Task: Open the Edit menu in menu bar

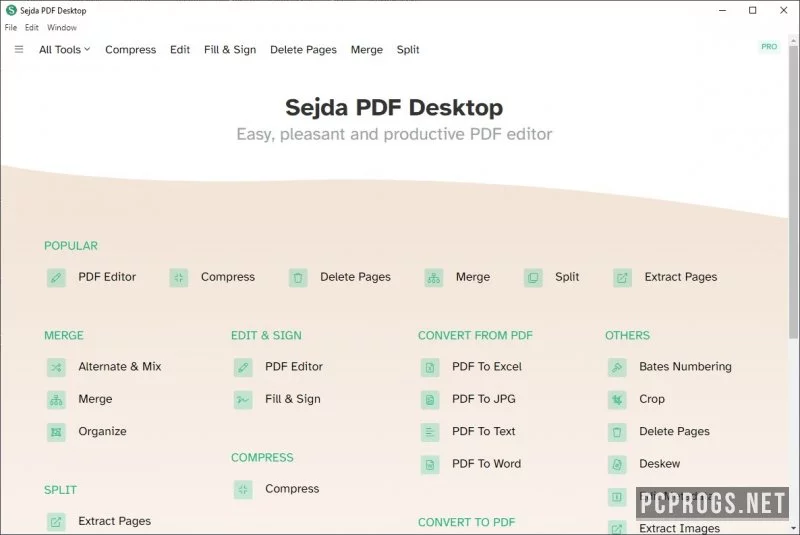Action: tap(32, 28)
